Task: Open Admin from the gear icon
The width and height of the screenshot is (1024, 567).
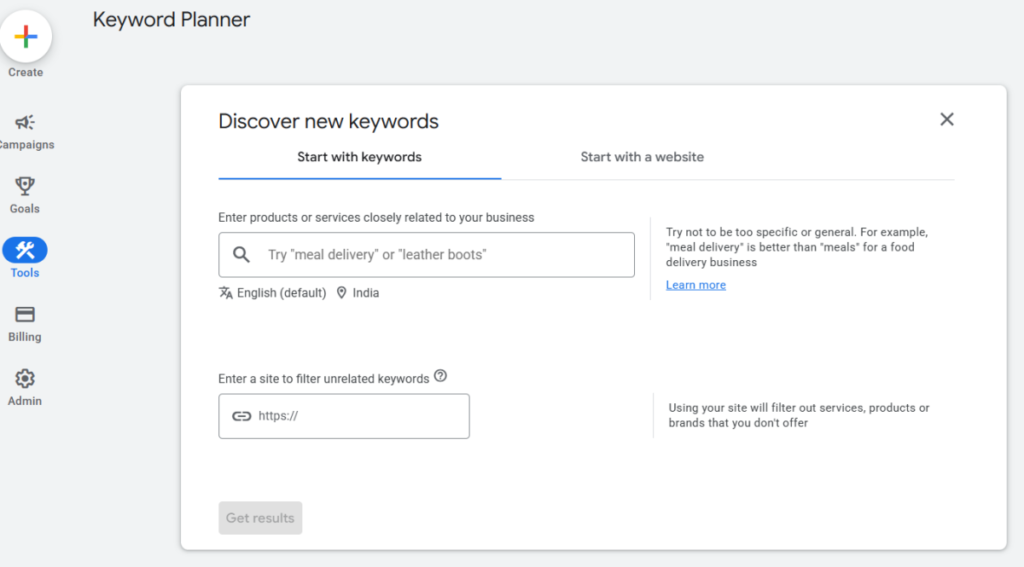Action: (x=25, y=378)
